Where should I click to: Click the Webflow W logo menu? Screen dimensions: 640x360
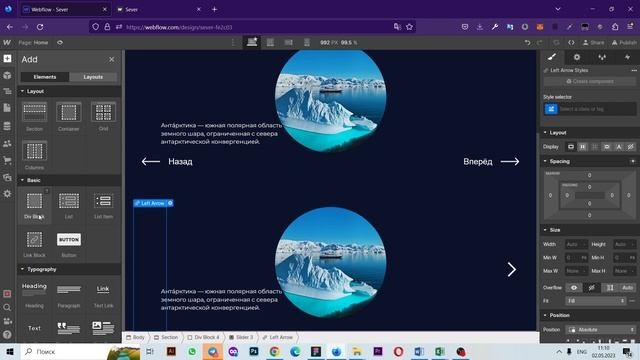tap(7, 42)
